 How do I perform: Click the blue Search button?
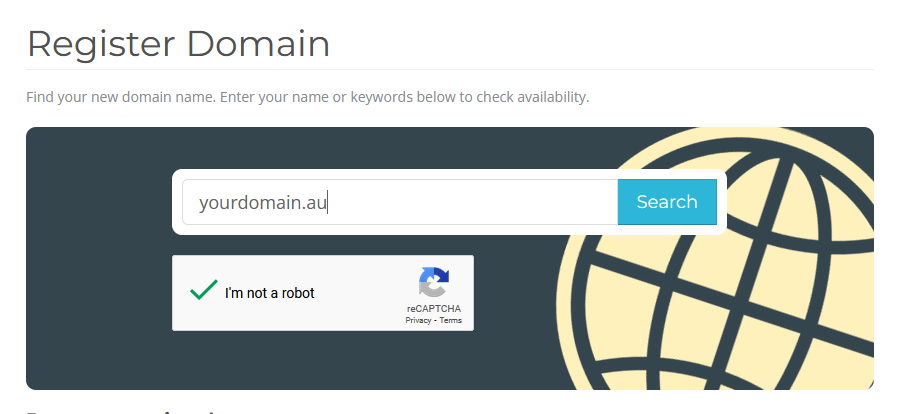click(667, 202)
